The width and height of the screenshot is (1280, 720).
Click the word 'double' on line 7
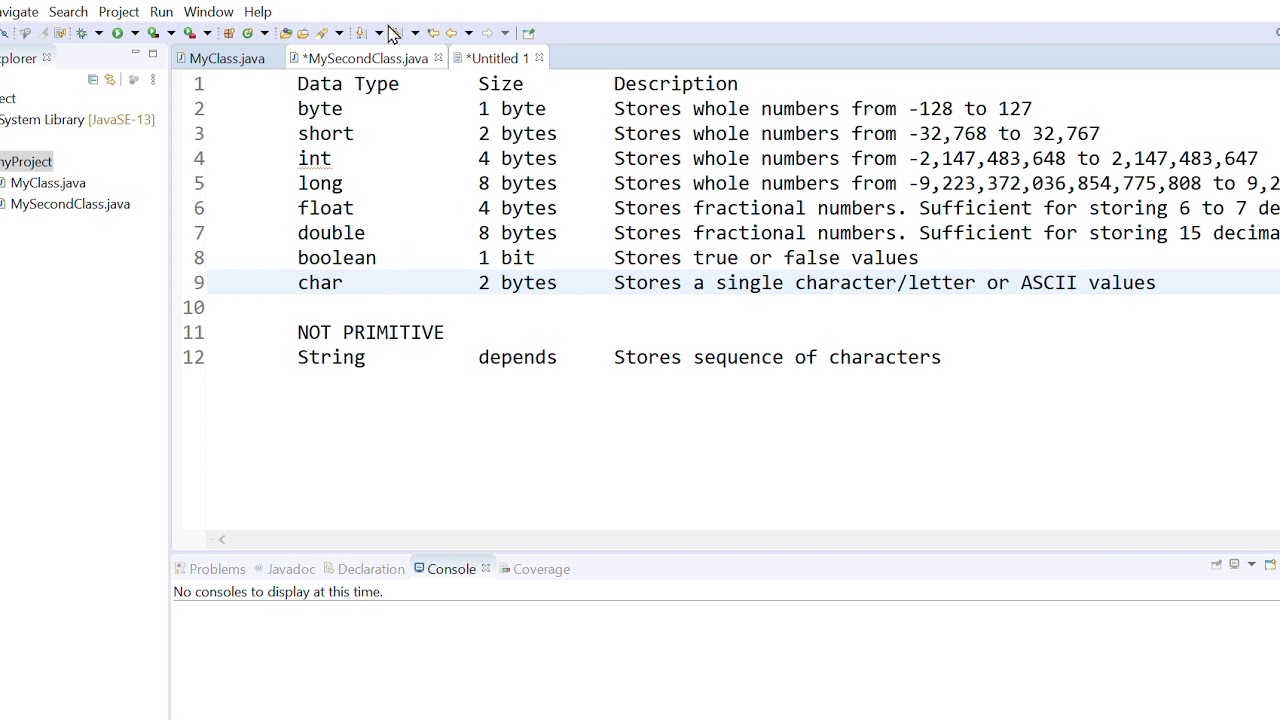tap(331, 233)
